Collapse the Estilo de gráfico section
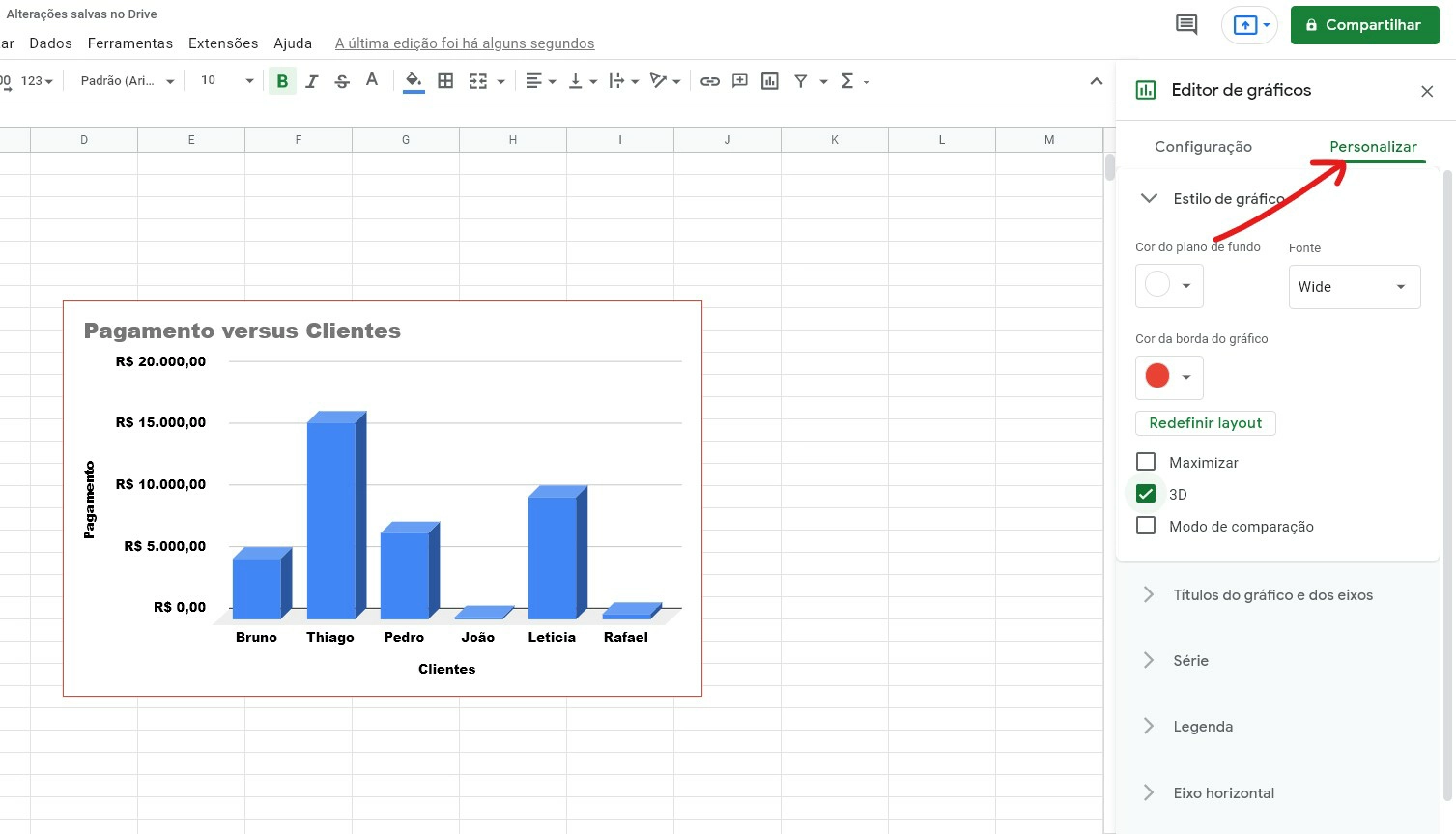The height and width of the screenshot is (834, 1456). [x=1149, y=198]
